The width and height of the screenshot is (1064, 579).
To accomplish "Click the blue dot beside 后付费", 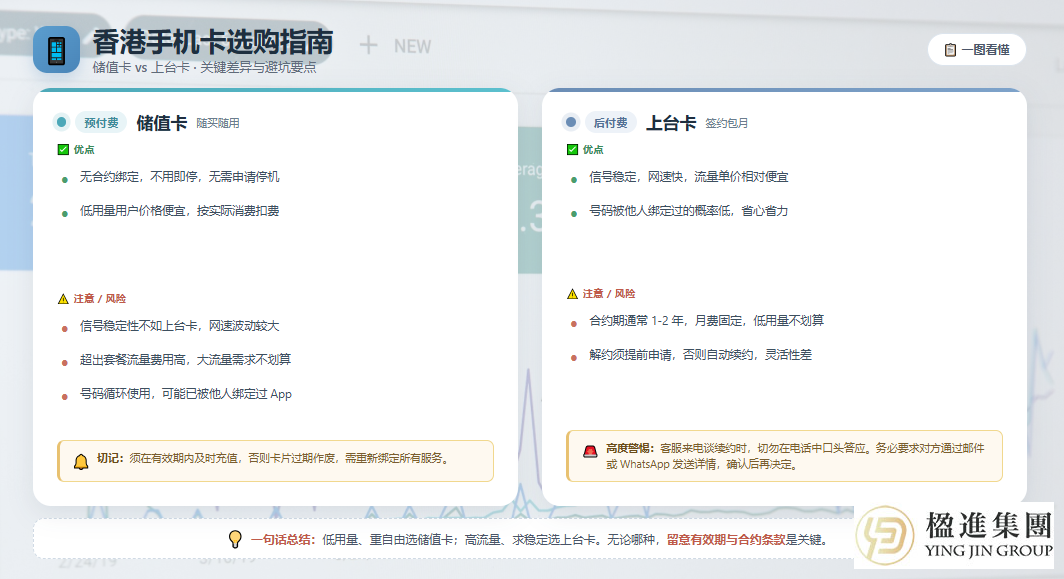I will pyautogui.click(x=571, y=122).
